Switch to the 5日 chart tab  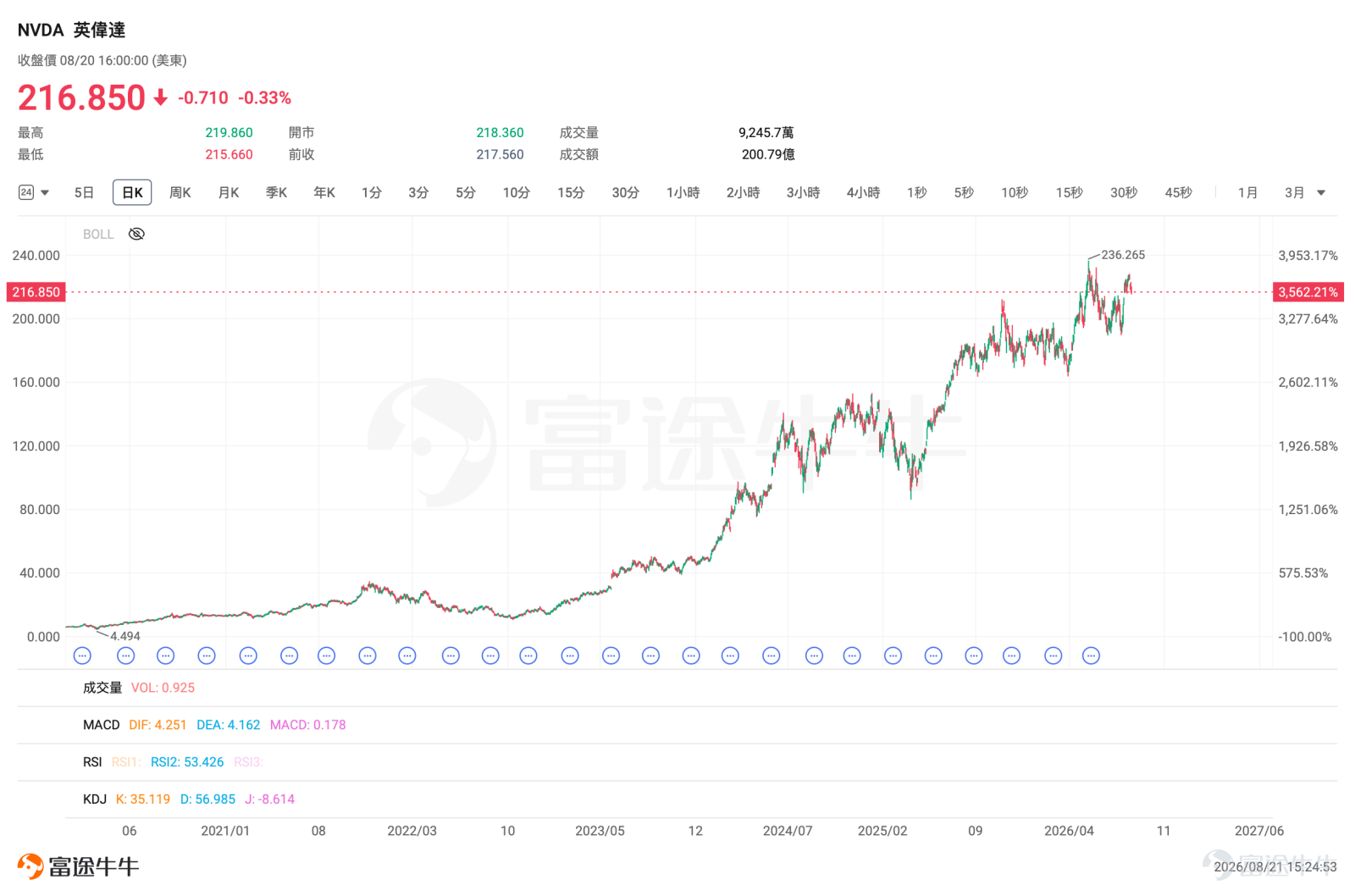point(84,192)
